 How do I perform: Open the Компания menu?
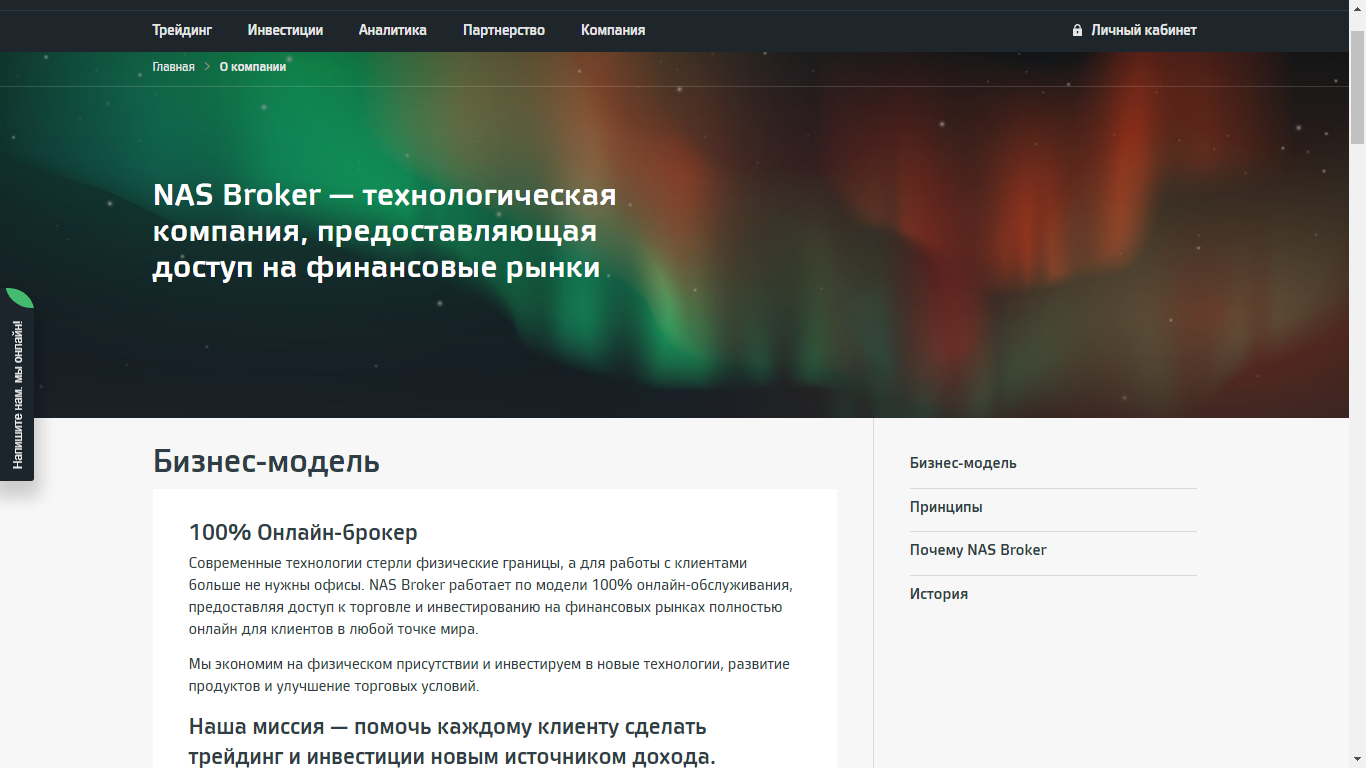click(x=613, y=30)
